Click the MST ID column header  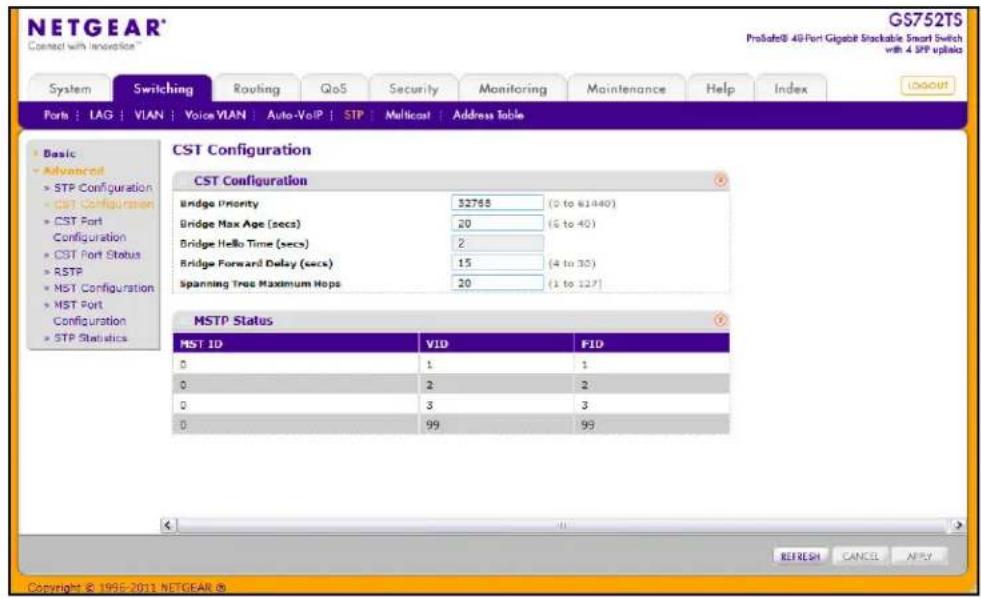click(295, 343)
